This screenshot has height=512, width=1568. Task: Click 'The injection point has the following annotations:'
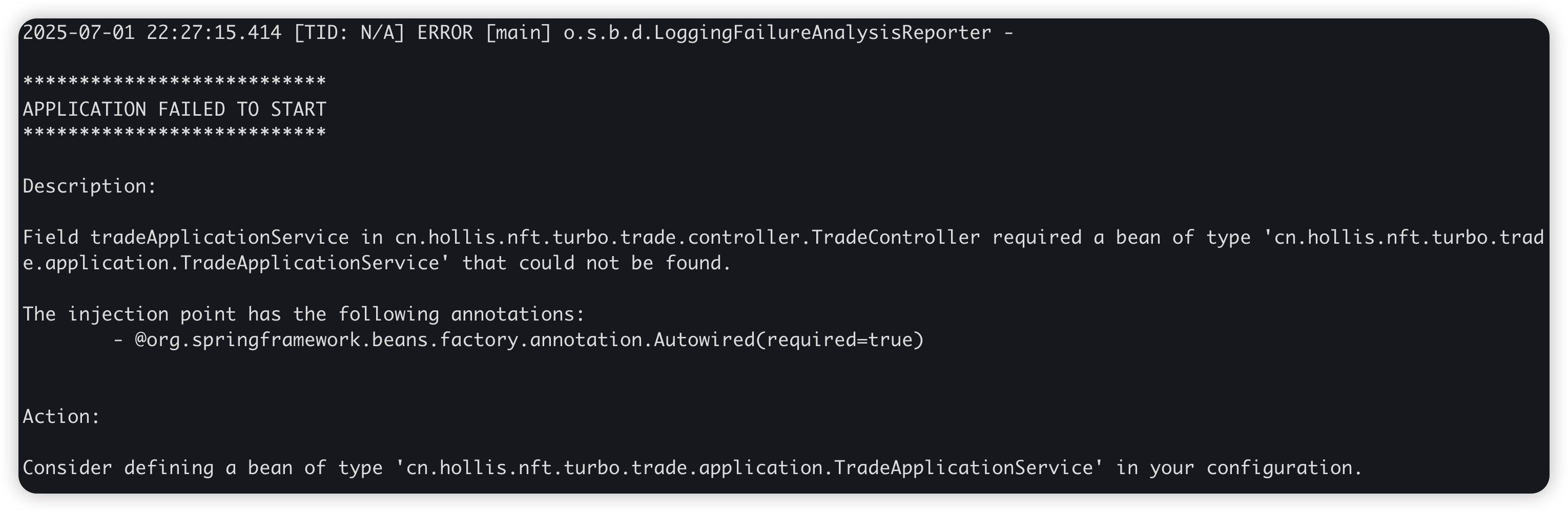pos(304,314)
